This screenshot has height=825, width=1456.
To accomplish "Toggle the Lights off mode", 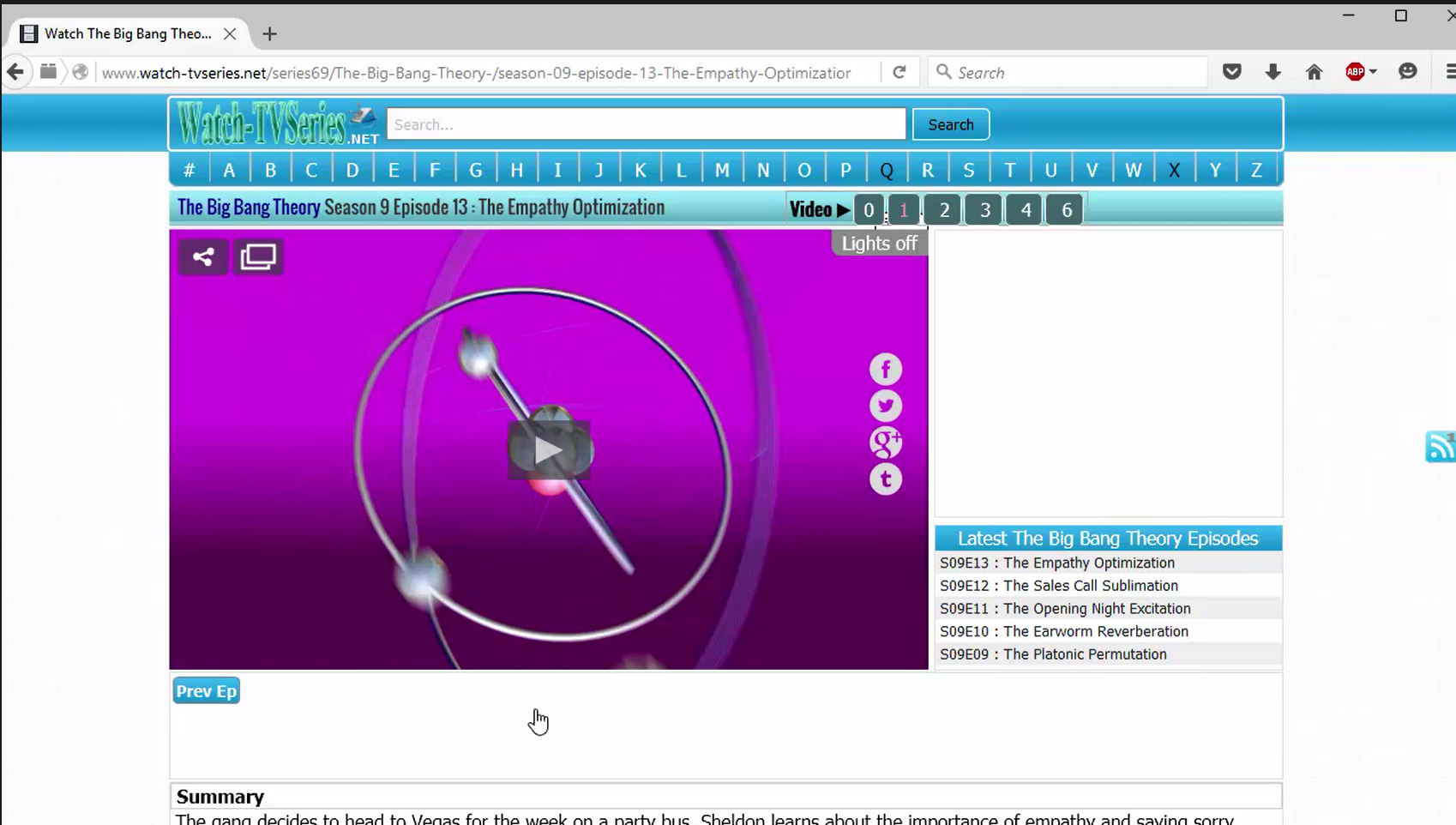I will point(879,244).
